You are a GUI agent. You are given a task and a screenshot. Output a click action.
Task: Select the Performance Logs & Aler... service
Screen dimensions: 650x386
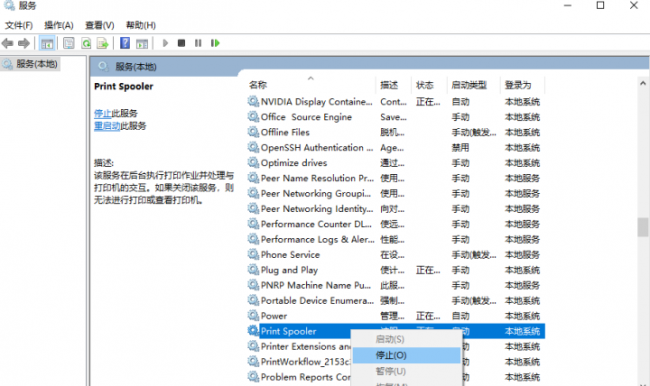pos(318,239)
